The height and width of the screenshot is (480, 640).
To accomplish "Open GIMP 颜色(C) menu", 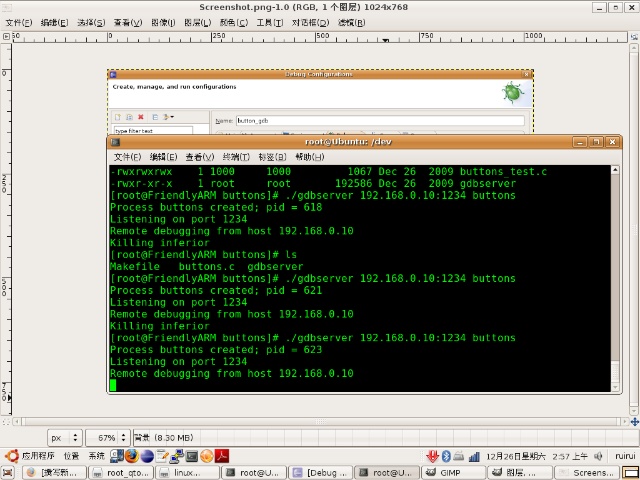I will click(x=234, y=23).
